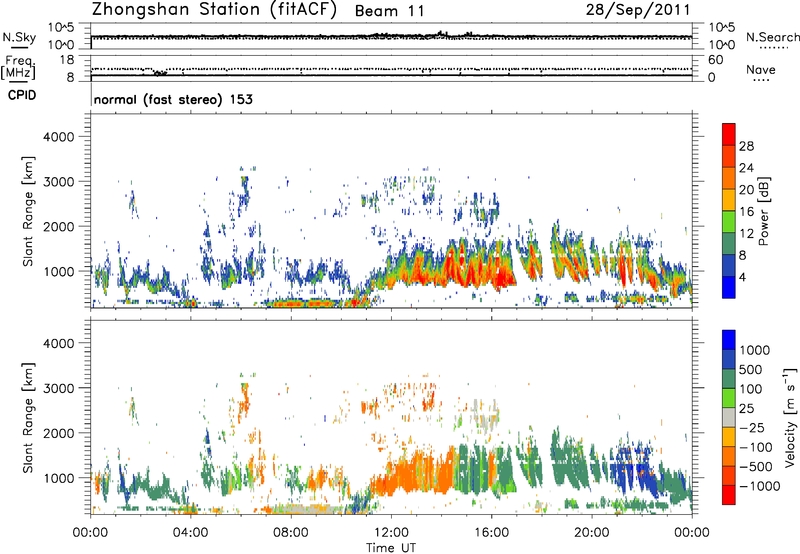Click the '3000' tick on the velocity panel
This screenshot has height=554, width=800.
[x=59, y=388]
